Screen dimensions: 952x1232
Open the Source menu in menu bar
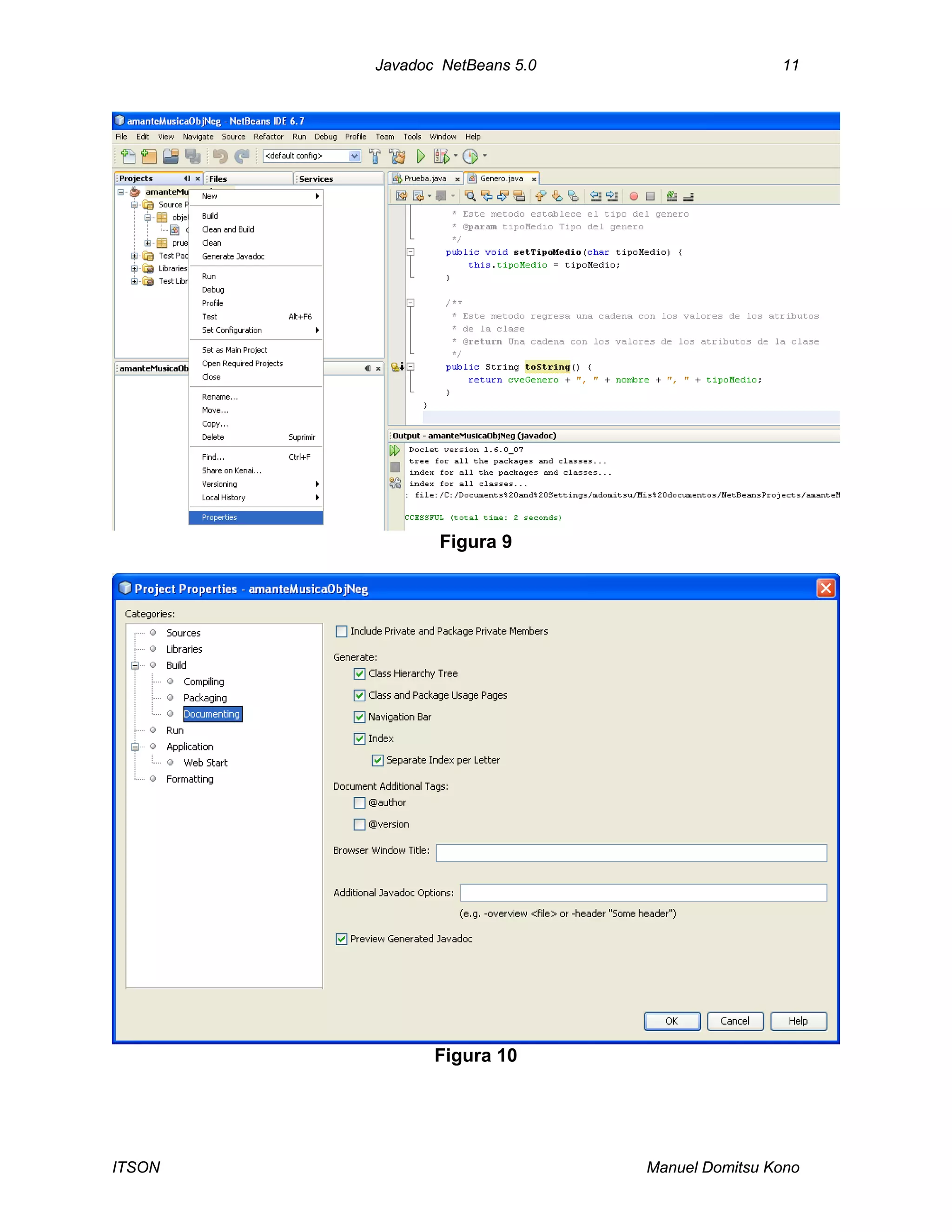pos(233,137)
